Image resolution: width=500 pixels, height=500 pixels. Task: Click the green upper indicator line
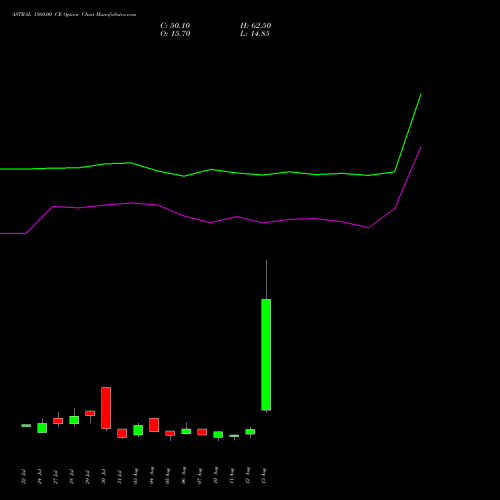pos(211,169)
